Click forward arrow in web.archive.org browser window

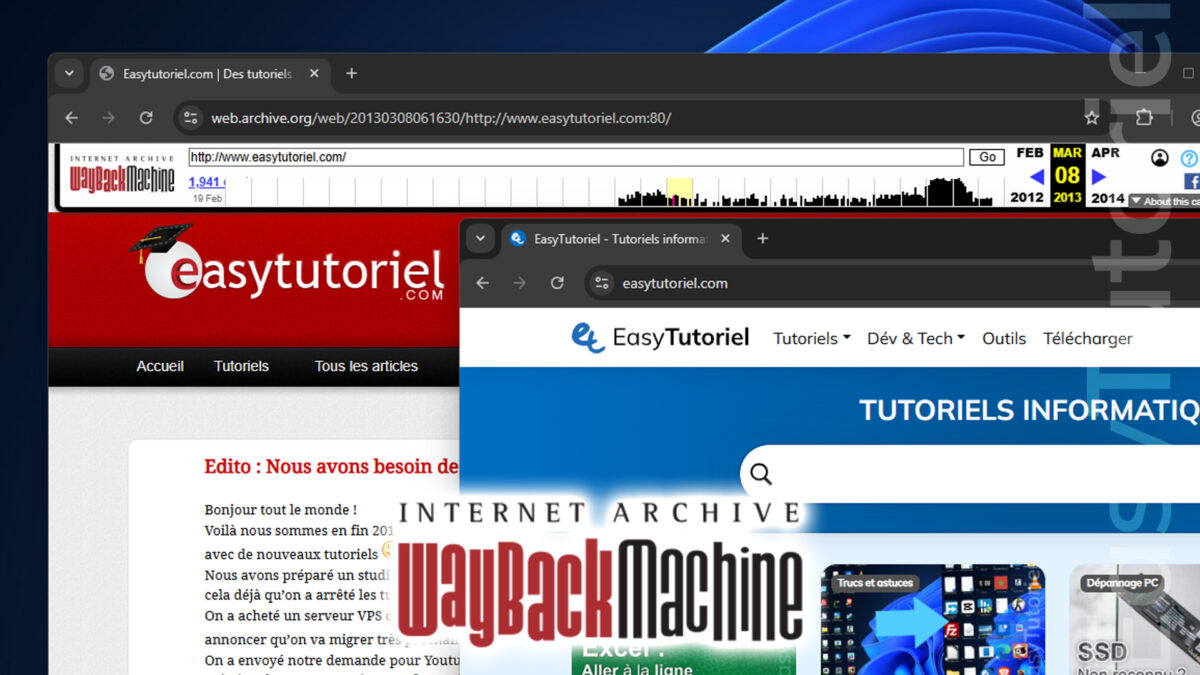108,118
